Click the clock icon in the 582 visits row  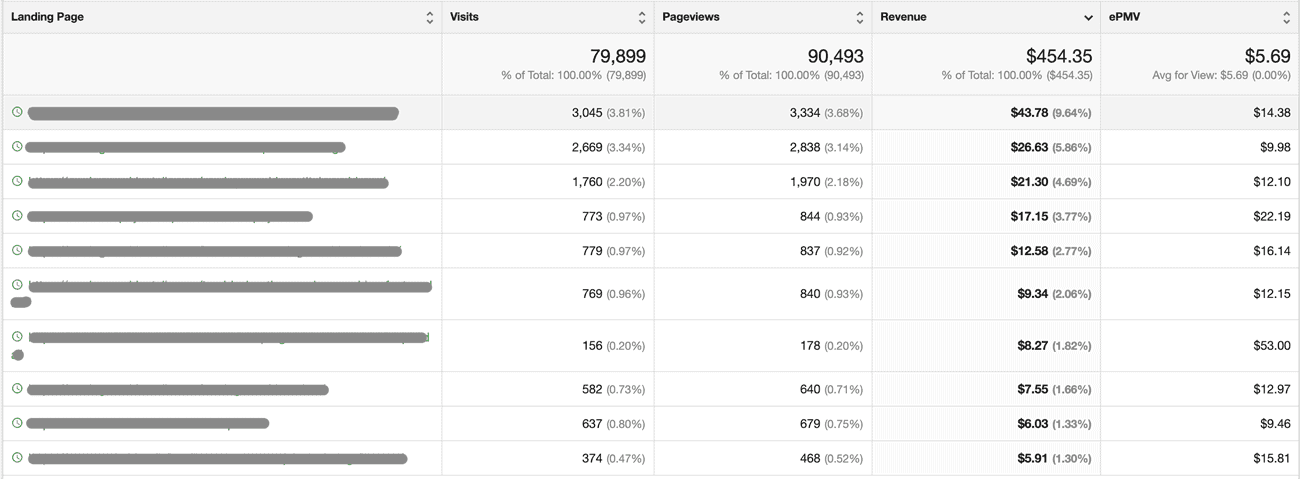tap(17, 389)
